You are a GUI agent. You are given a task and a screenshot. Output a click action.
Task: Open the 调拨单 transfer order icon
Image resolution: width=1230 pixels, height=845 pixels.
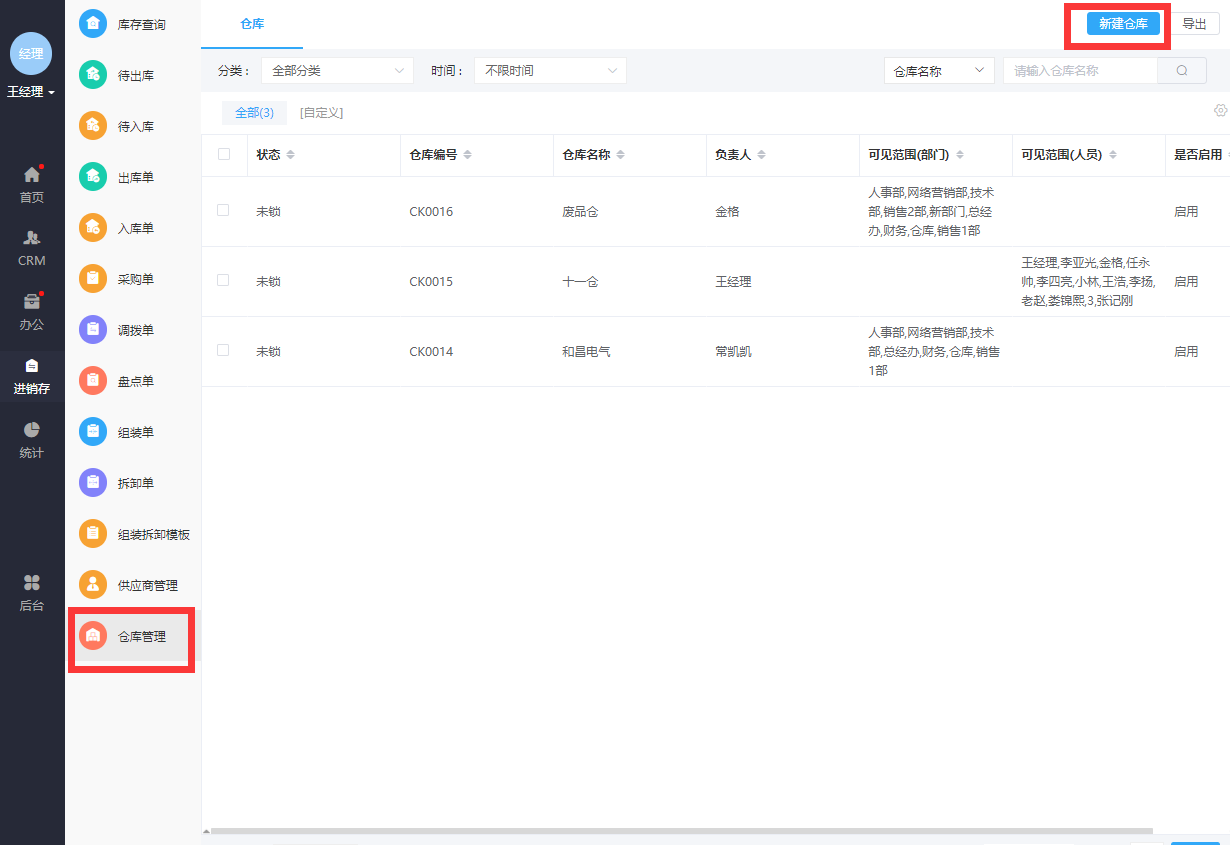tap(93, 330)
